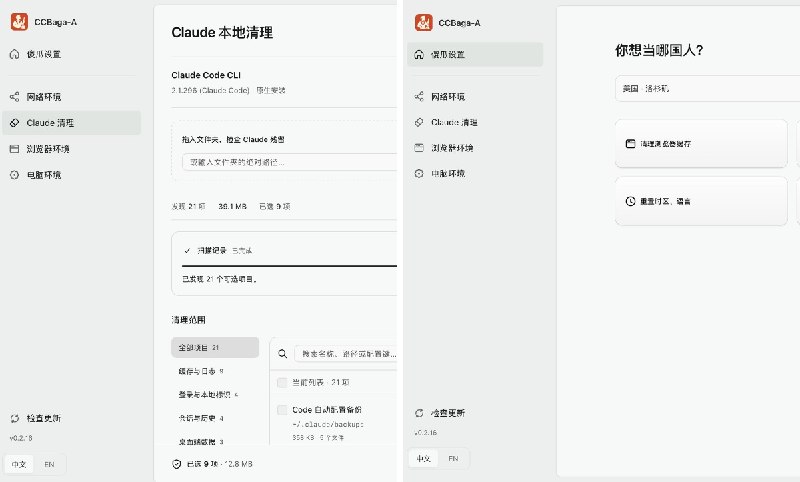This screenshot has height=482, width=800.
Task: Click the 重置时区、语言 card
Action: click(x=701, y=201)
